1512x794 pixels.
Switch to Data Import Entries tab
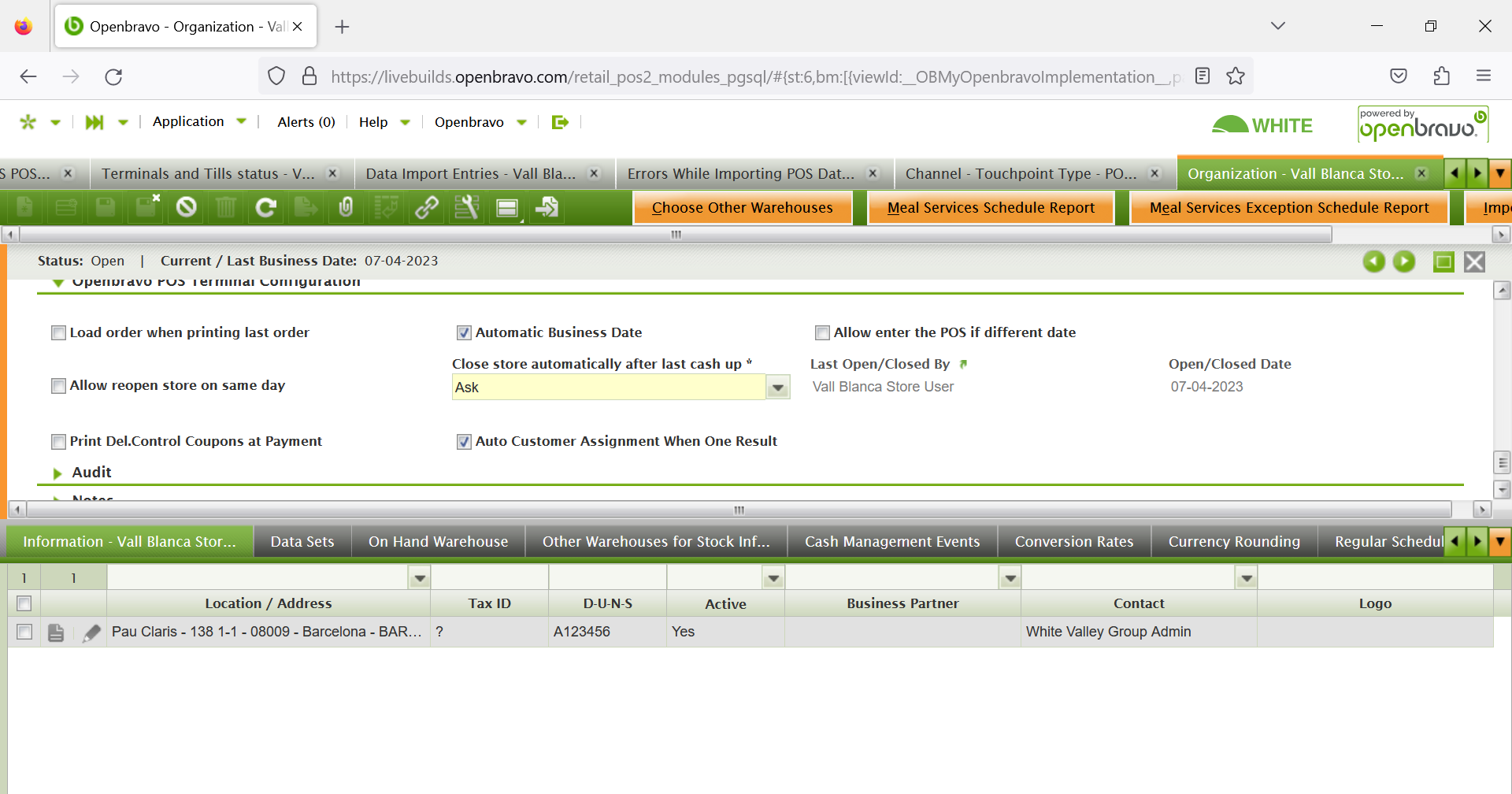(470, 174)
